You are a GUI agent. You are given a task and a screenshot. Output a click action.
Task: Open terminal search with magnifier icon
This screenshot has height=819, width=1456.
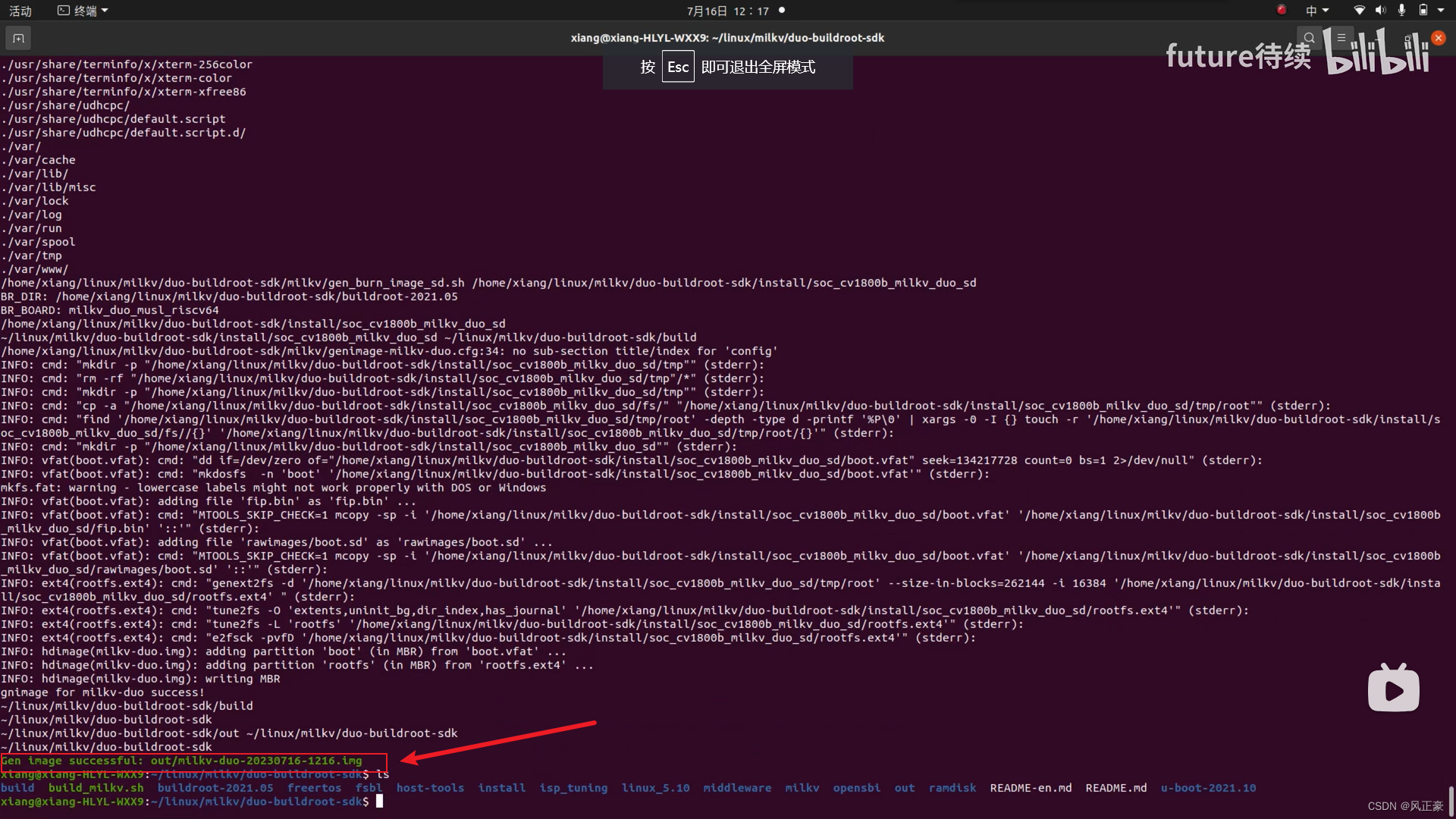click(1309, 38)
